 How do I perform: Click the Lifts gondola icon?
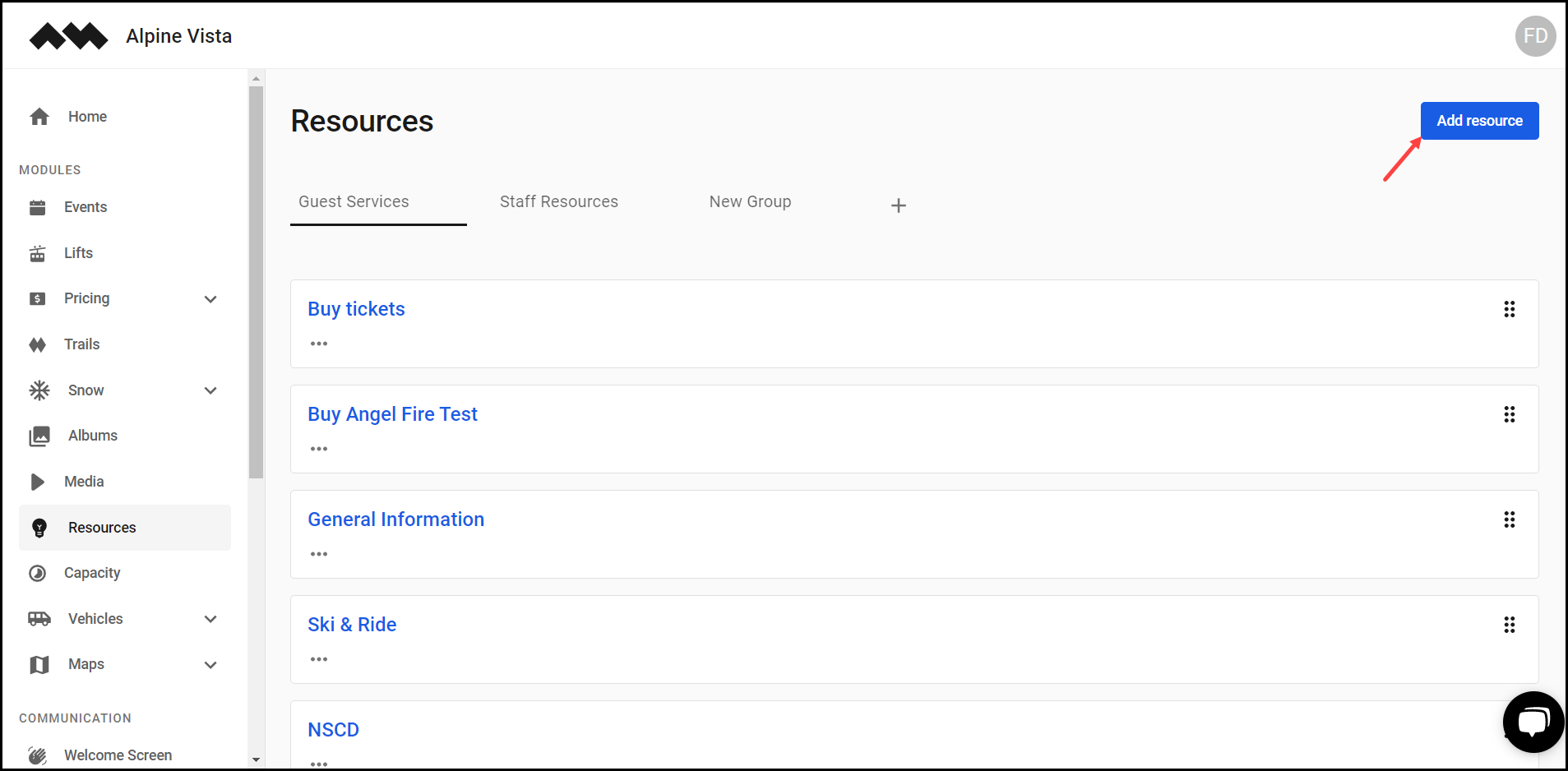38,253
